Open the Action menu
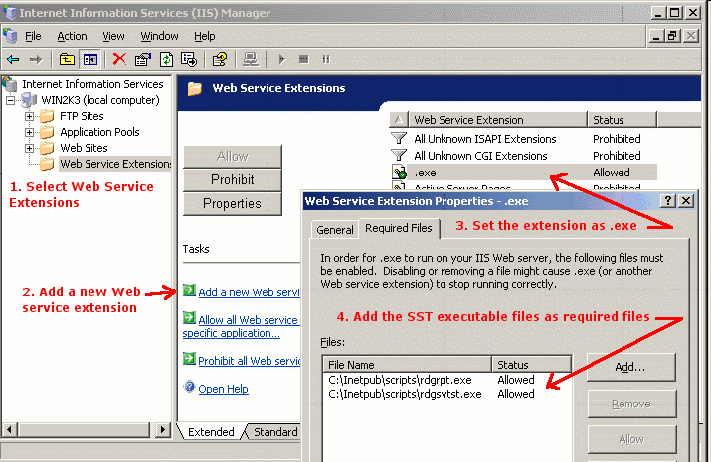 coord(72,36)
